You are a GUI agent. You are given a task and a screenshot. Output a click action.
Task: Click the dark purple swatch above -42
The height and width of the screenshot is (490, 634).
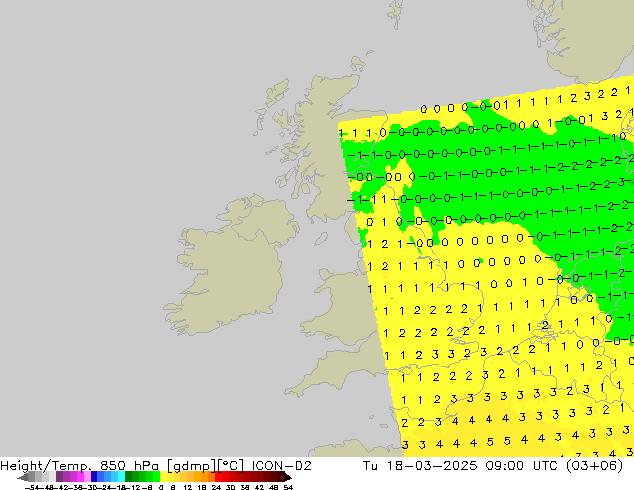click(x=59, y=477)
